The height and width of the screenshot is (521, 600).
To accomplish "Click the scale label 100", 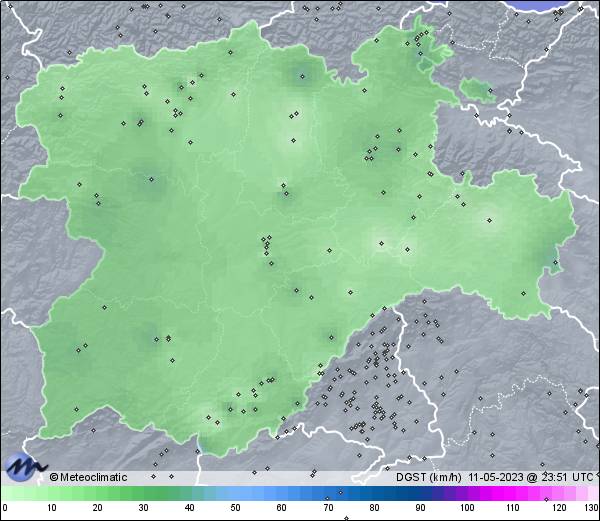I will pyautogui.click(x=467, y=508).
